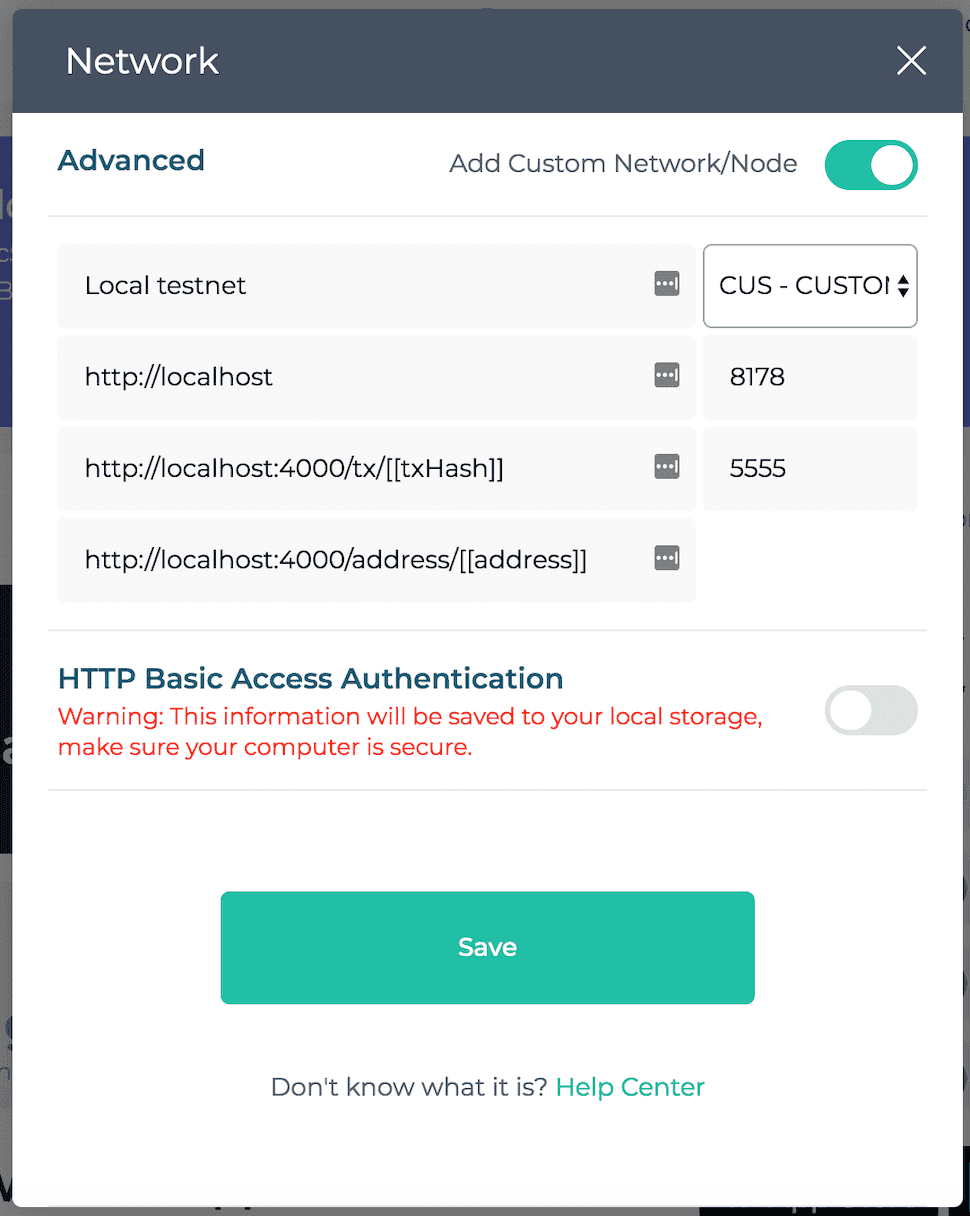
Task: Disable the Add Custom Network/Node switch
Action: click(x=870, y=165)
